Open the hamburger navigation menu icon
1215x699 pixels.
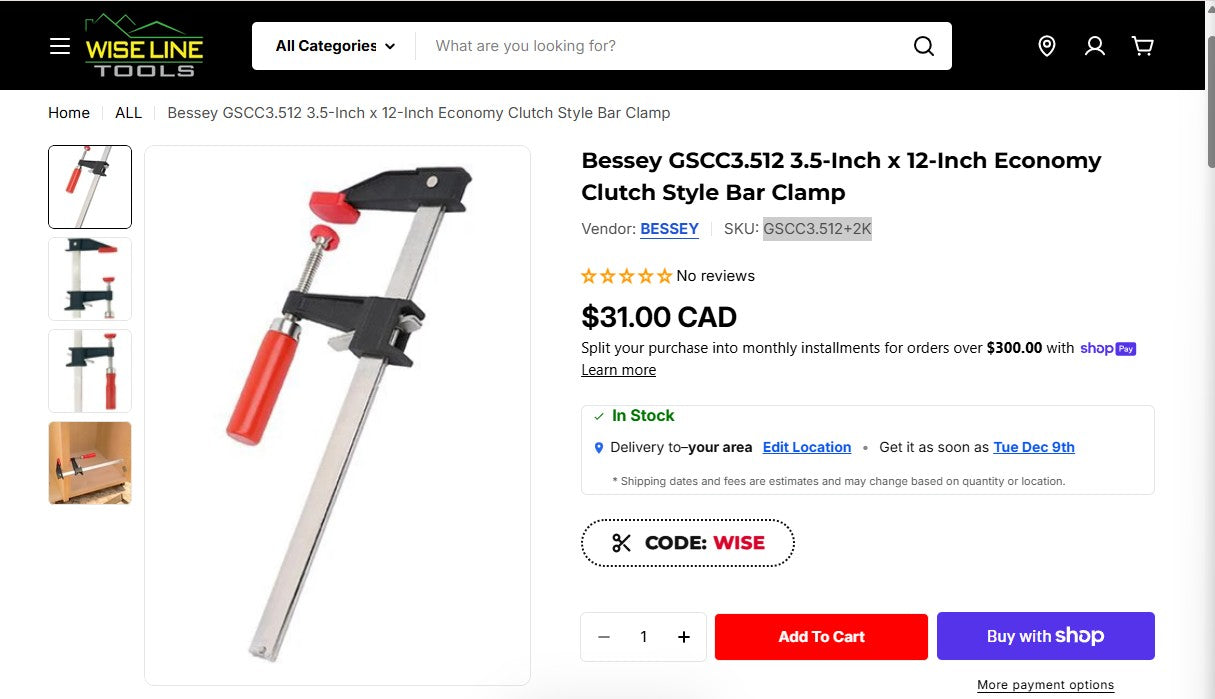point(60,45)
